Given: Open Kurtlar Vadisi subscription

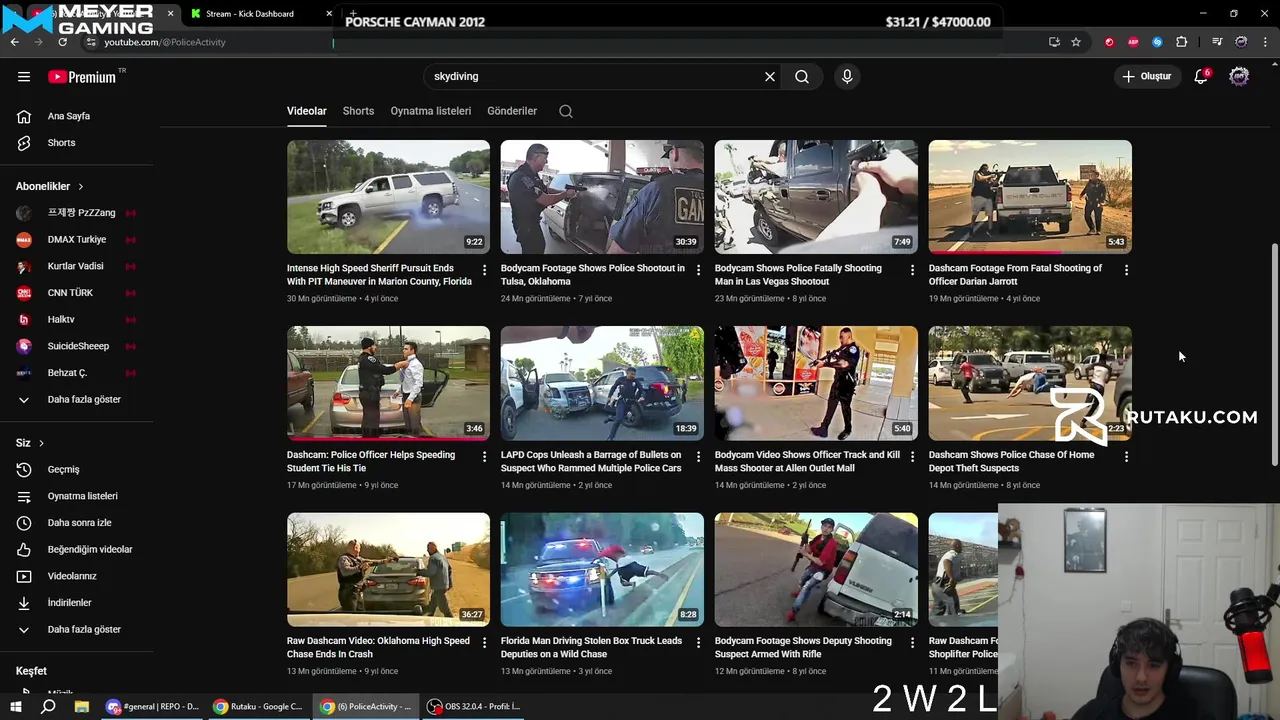Looking at the screenshot, I should 78,266.
